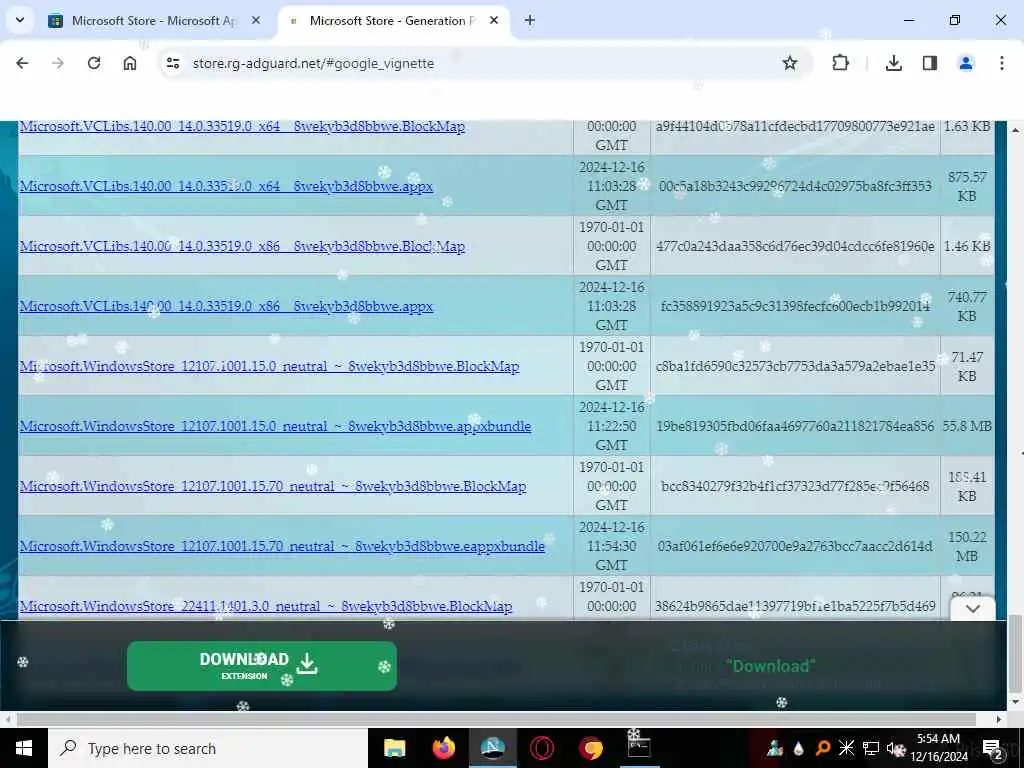Open Opera browser from the taskbar
1024x768 pixels.
click(x=542, y=748)
